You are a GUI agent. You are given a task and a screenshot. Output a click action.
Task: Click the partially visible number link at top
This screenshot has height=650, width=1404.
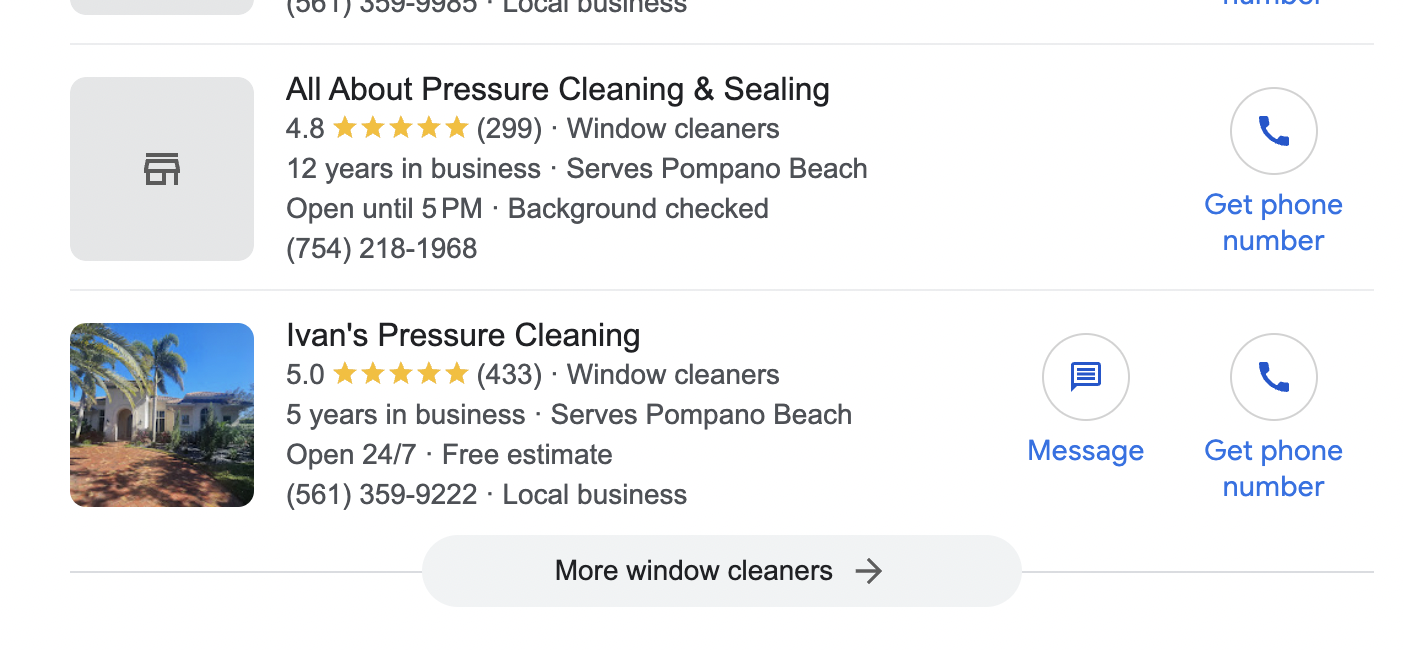pos(1273,4)
